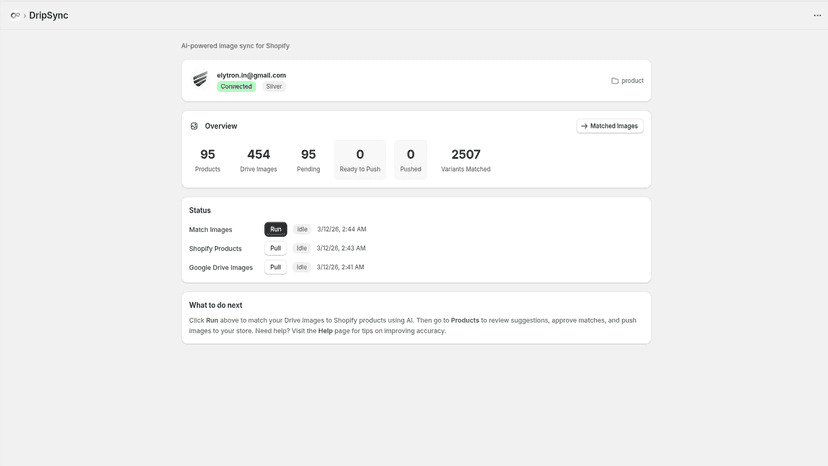
Task: Click the elytron.in@gmail.com account email
Action: point(251,75)
